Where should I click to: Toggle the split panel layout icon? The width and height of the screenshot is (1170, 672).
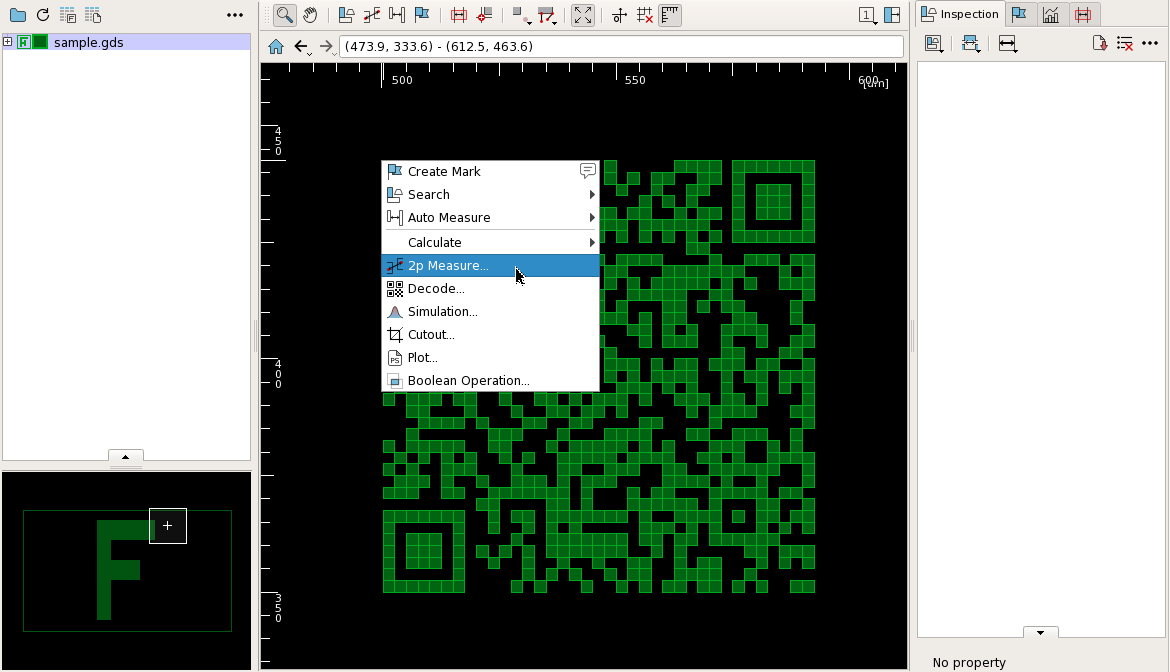892,15
